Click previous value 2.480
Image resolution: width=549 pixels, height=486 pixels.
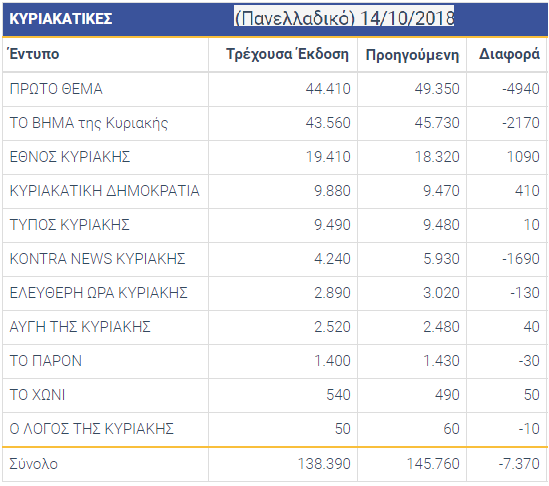[441, 326]
